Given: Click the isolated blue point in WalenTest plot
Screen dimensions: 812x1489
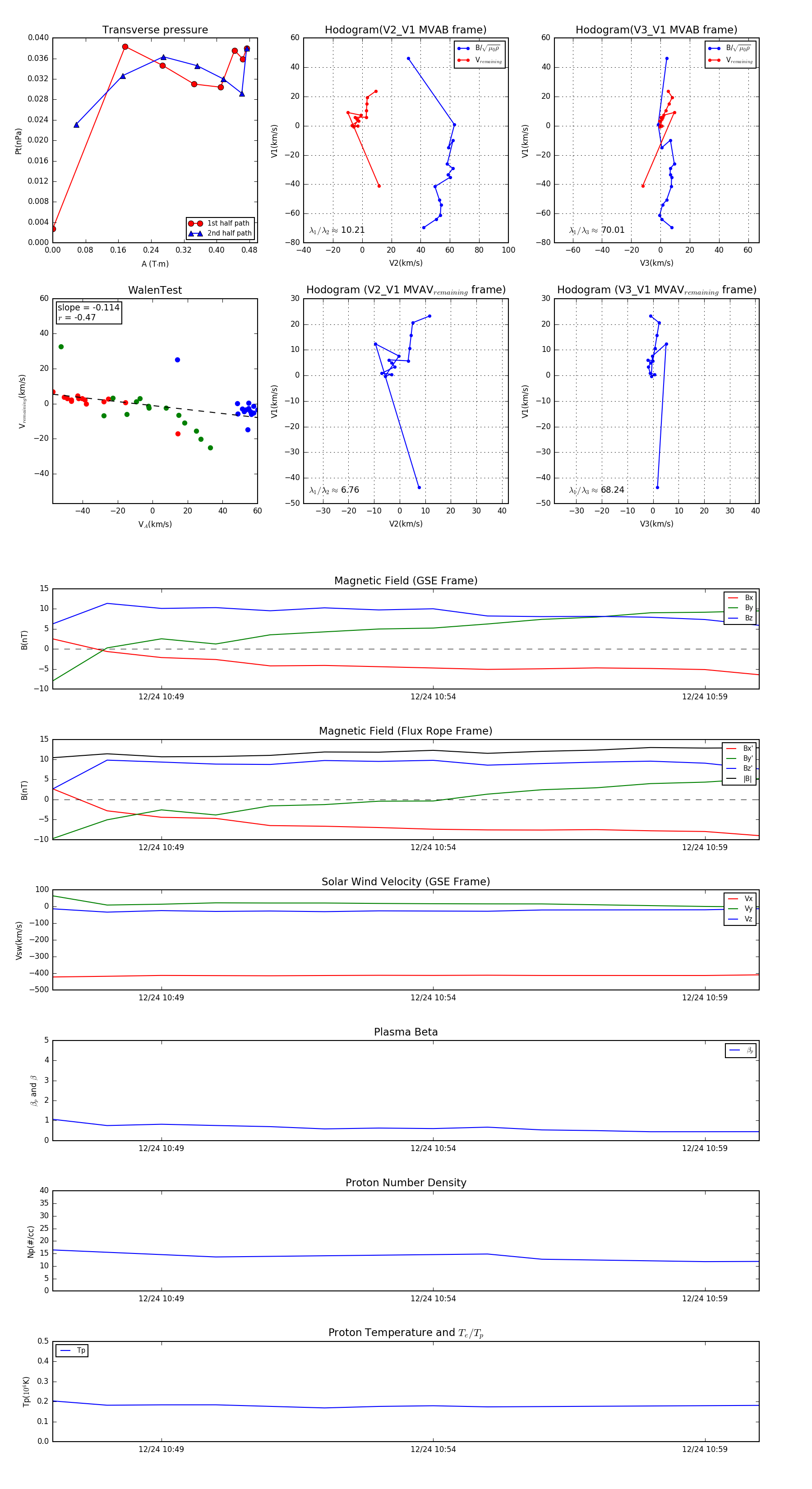Looking at the screenshot, I should (x=177, y=360).
